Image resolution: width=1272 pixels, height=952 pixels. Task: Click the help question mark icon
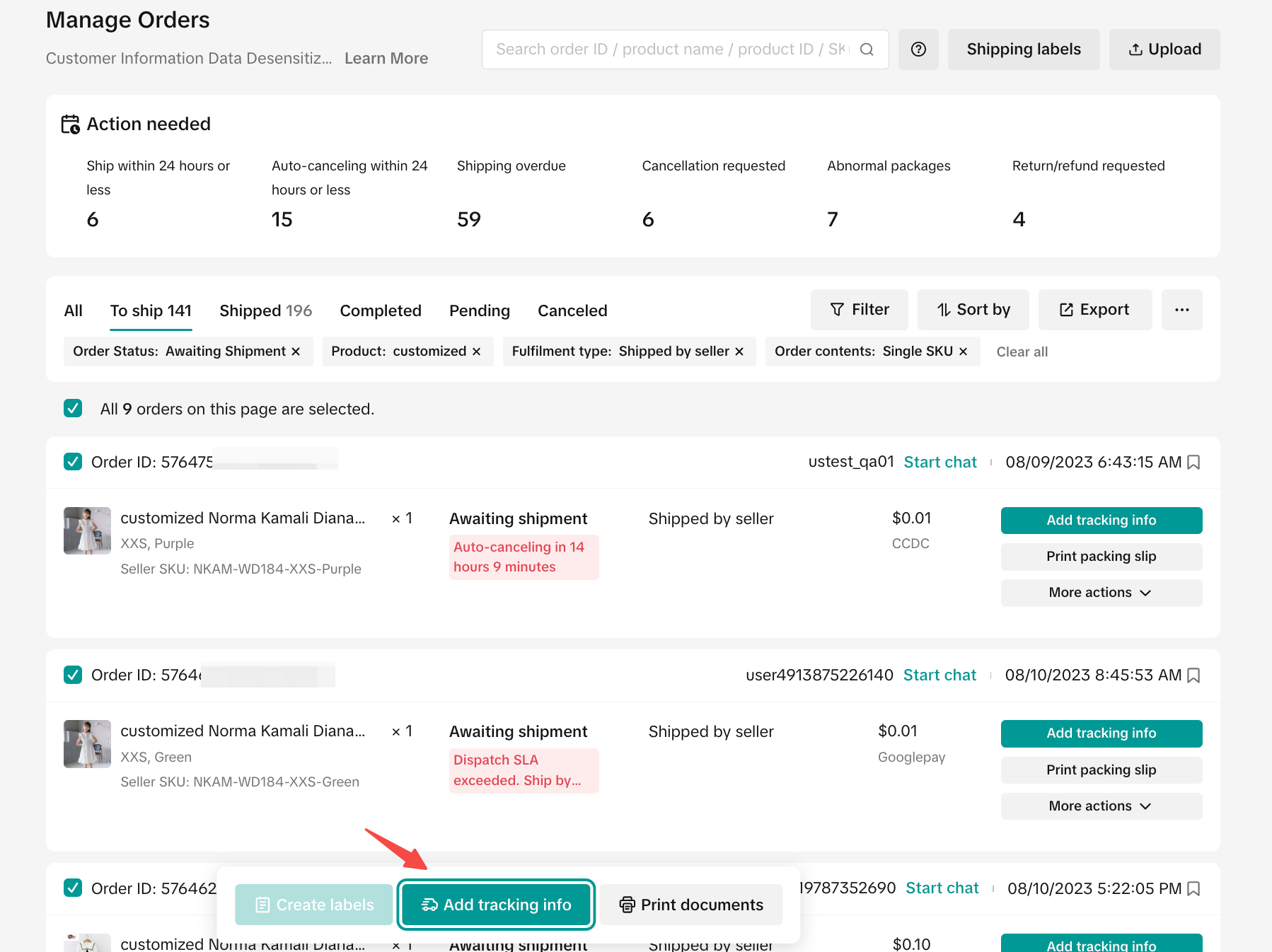(x=918, y=50)
